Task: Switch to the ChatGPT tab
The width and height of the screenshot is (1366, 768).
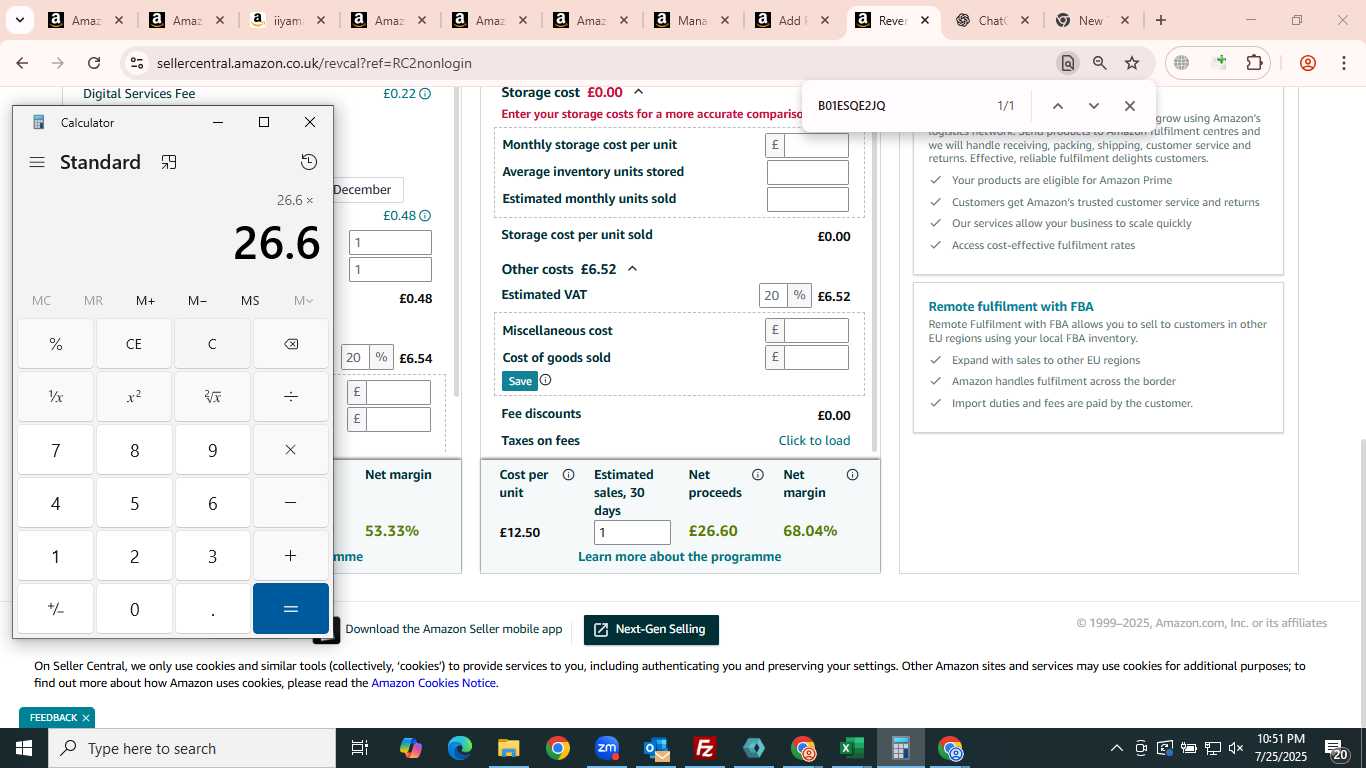Action: (x=990, y=20)
